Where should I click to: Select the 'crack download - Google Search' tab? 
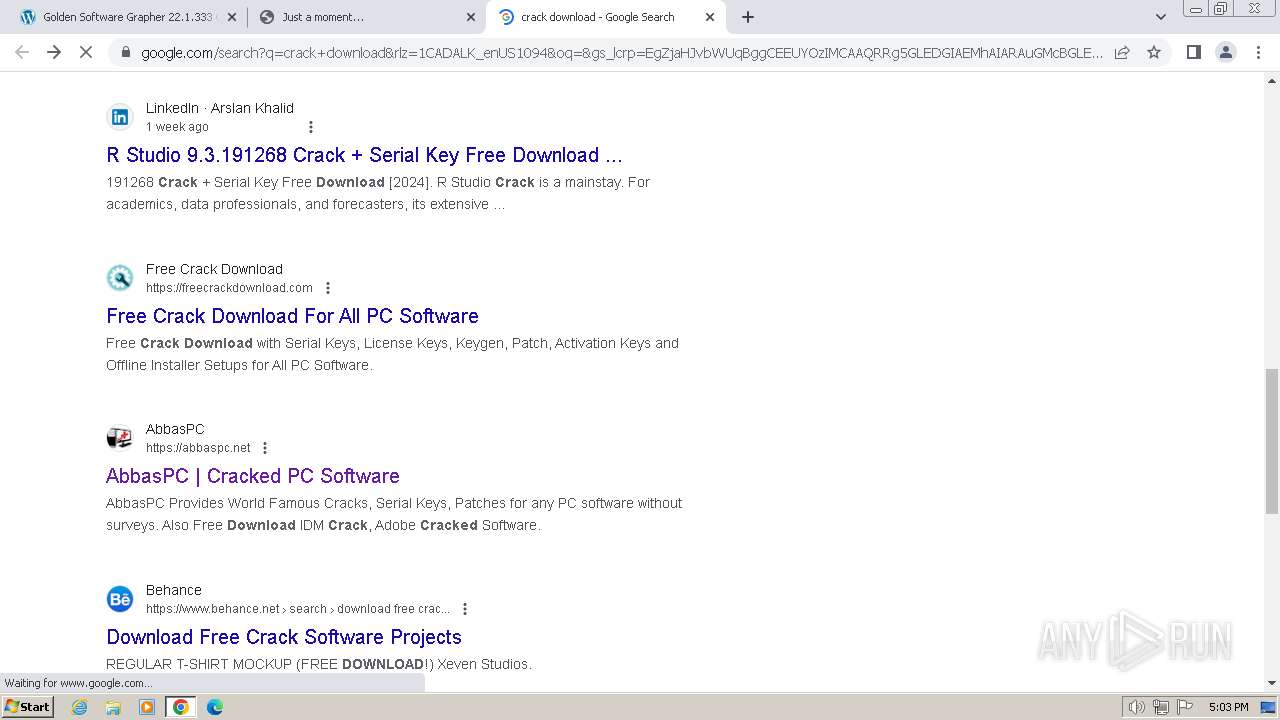pos(606,17)
